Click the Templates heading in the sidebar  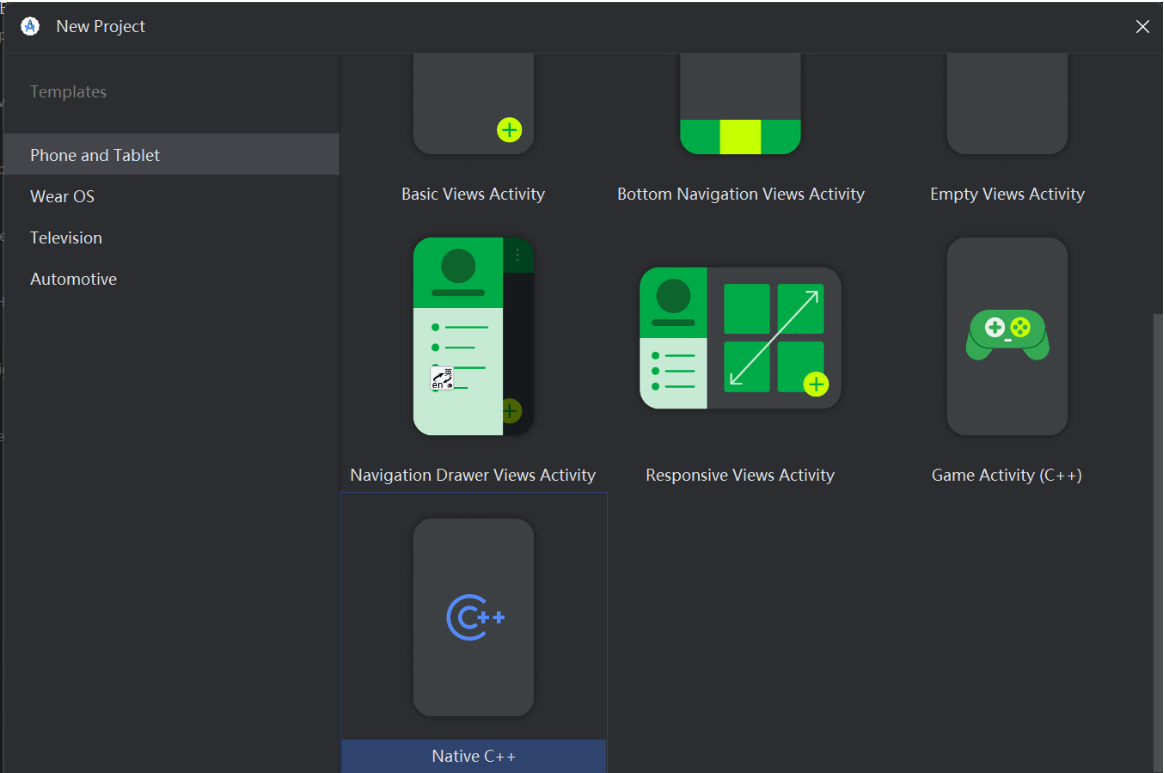click(68, 91)
